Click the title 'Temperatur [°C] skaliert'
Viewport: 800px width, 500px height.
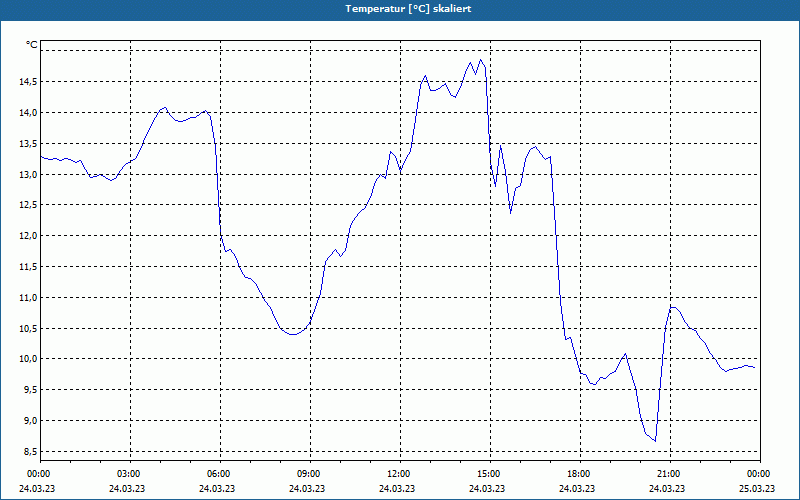[408, 9]
